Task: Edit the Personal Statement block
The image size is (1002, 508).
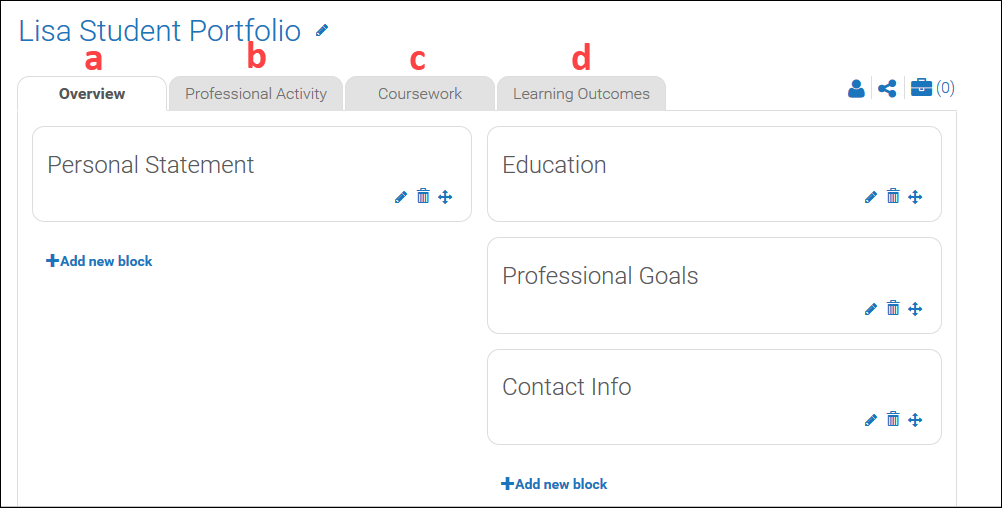Action: [x=401, y=197]
